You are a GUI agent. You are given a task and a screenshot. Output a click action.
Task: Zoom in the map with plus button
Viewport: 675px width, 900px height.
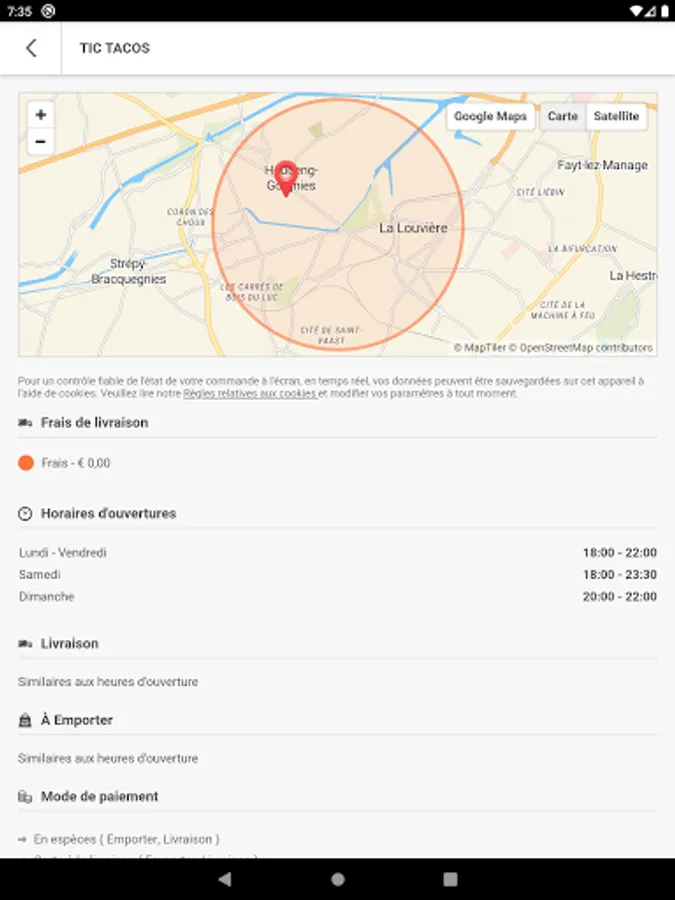(40, 115)
